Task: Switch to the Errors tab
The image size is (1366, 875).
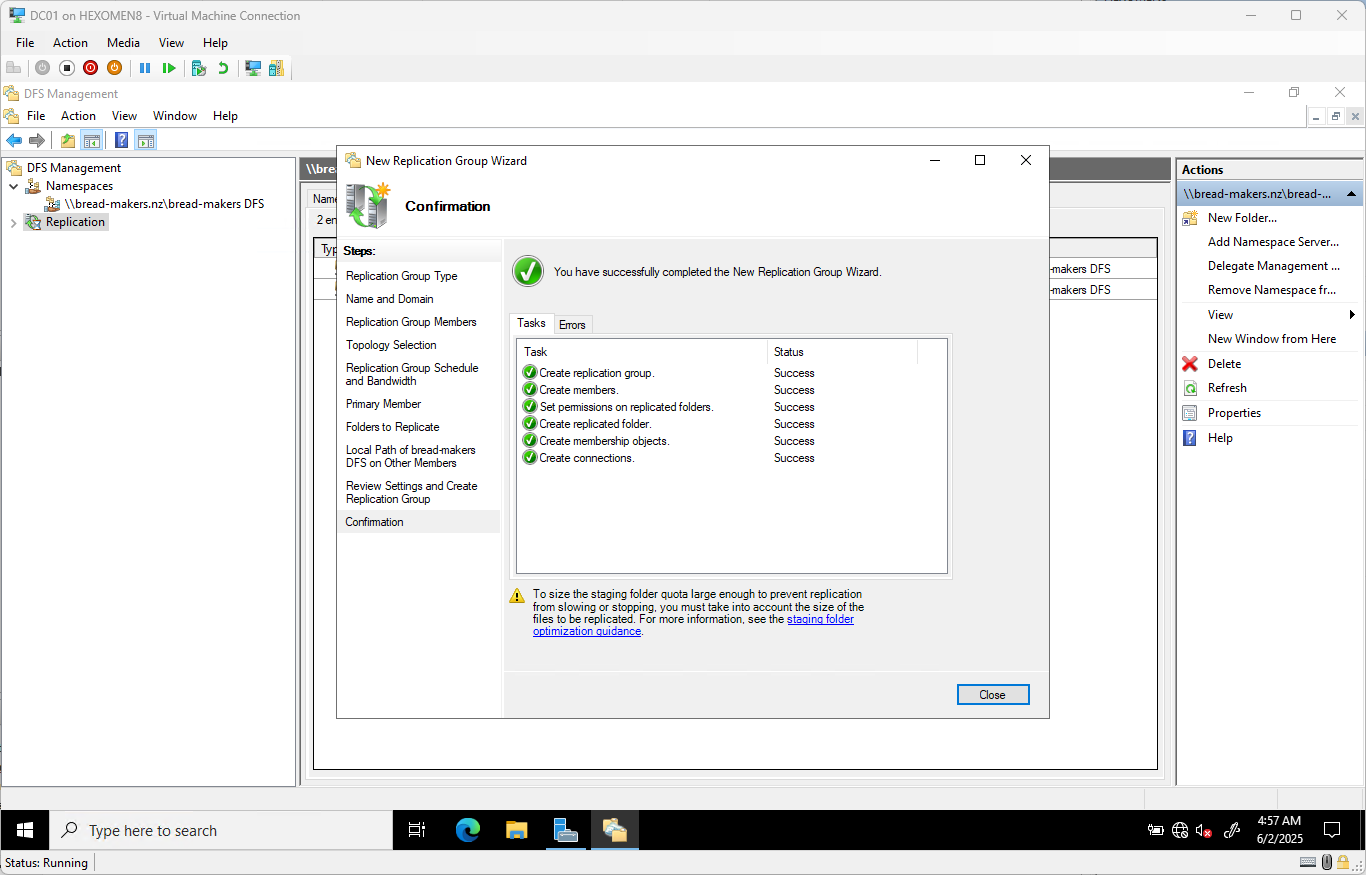Action: (573, 324)
